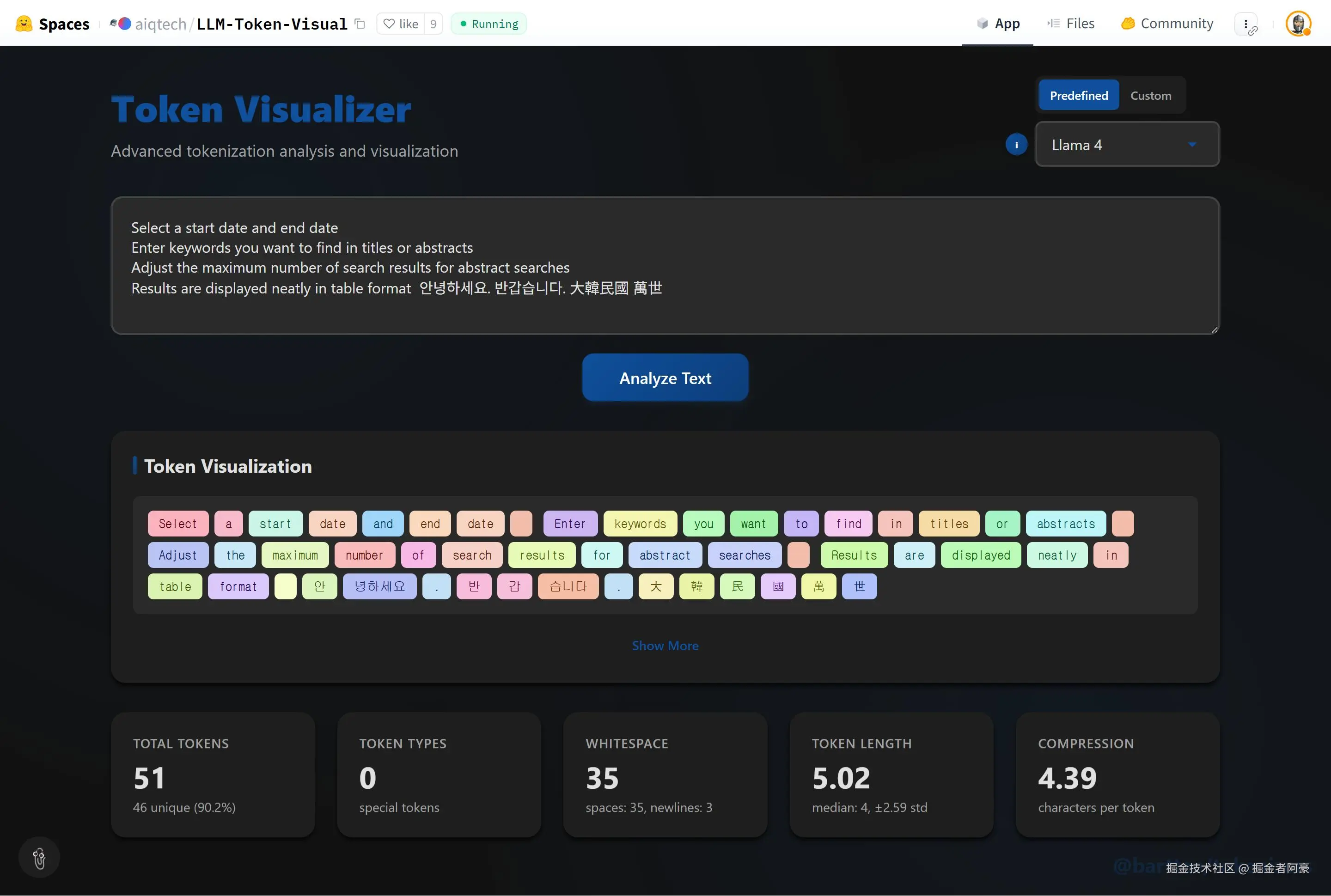Click the blue info icon beside the model selector
The height and width of the screenshot is (896, 1331).
point(1016,145)
